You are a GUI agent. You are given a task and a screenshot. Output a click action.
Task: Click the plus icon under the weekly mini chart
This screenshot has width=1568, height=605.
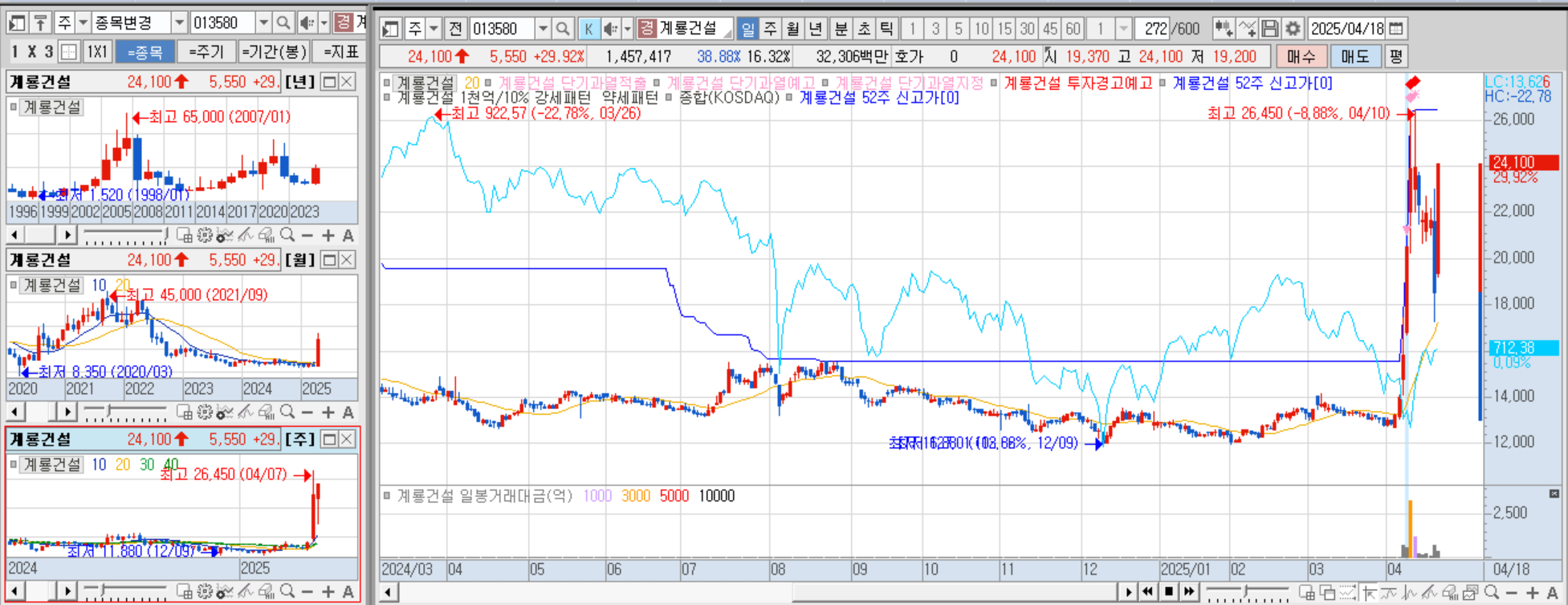328,591
